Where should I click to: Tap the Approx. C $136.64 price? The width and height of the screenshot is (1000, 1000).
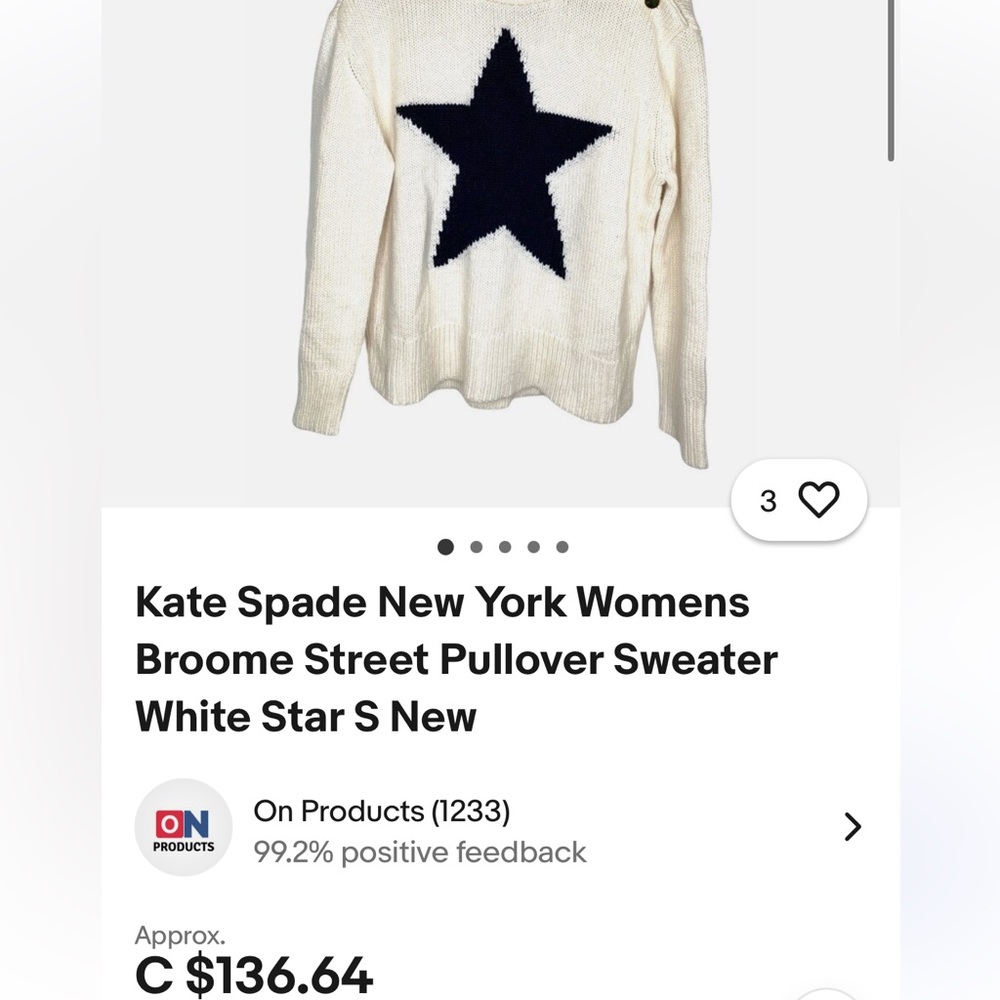[252, 969]
